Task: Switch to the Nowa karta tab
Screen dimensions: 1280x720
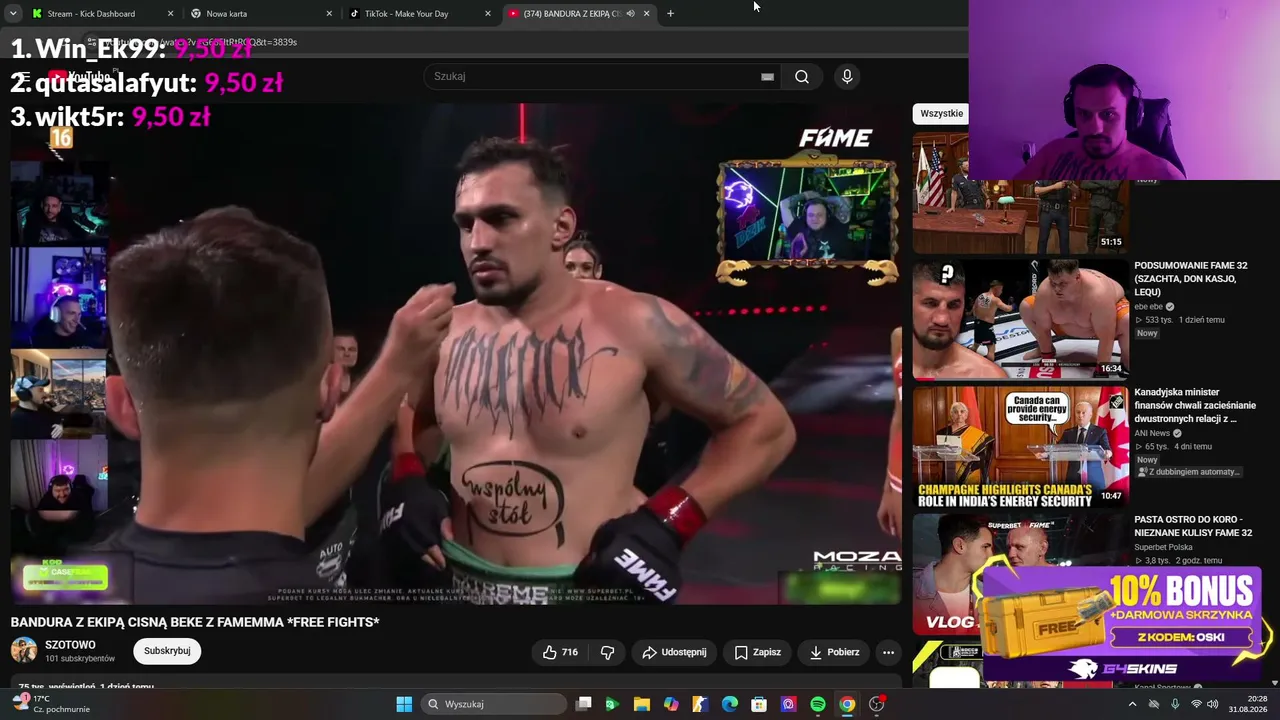Action: pos(260,14)
